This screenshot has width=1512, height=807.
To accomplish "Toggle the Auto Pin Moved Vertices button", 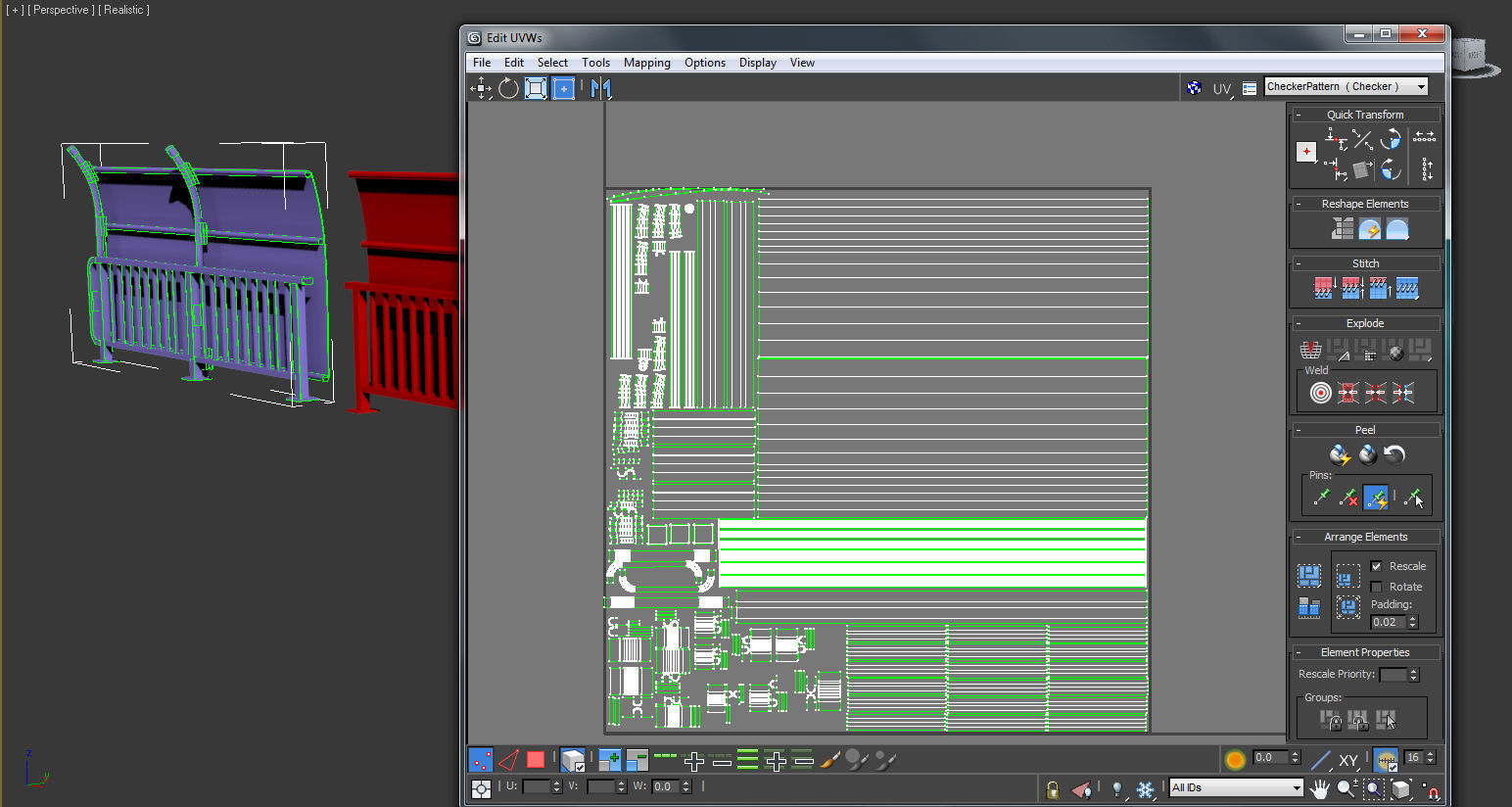I will [1376, 498].
